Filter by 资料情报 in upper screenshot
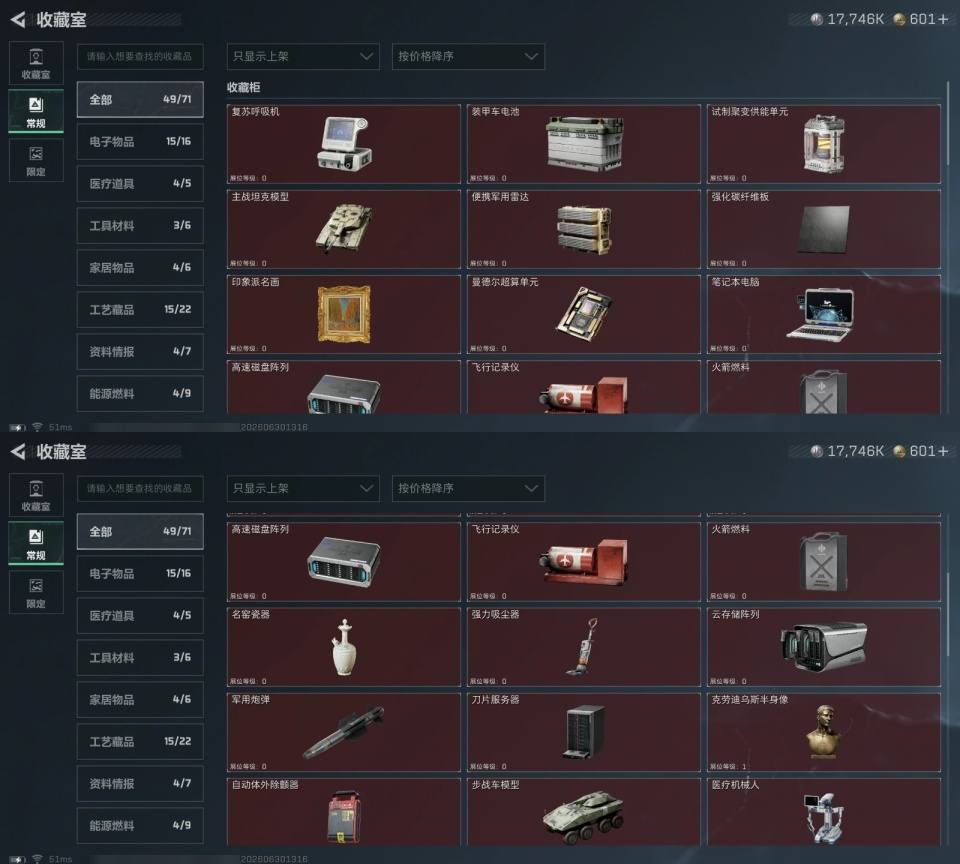 point(140,351)
